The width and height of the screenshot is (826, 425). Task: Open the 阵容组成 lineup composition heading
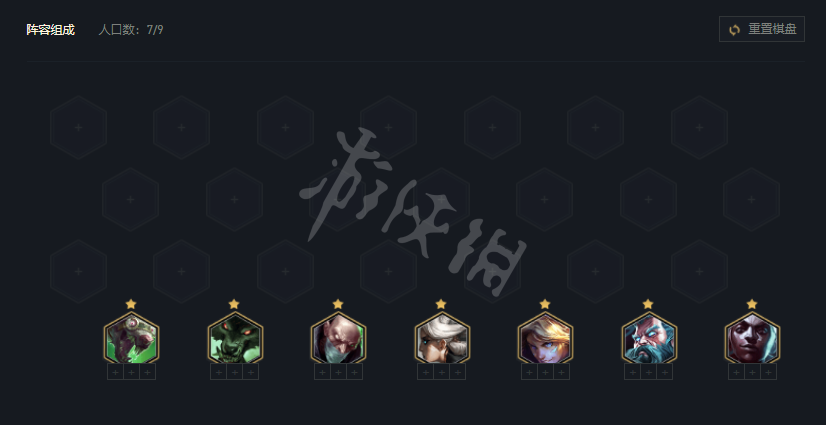(x=51, y=29)
